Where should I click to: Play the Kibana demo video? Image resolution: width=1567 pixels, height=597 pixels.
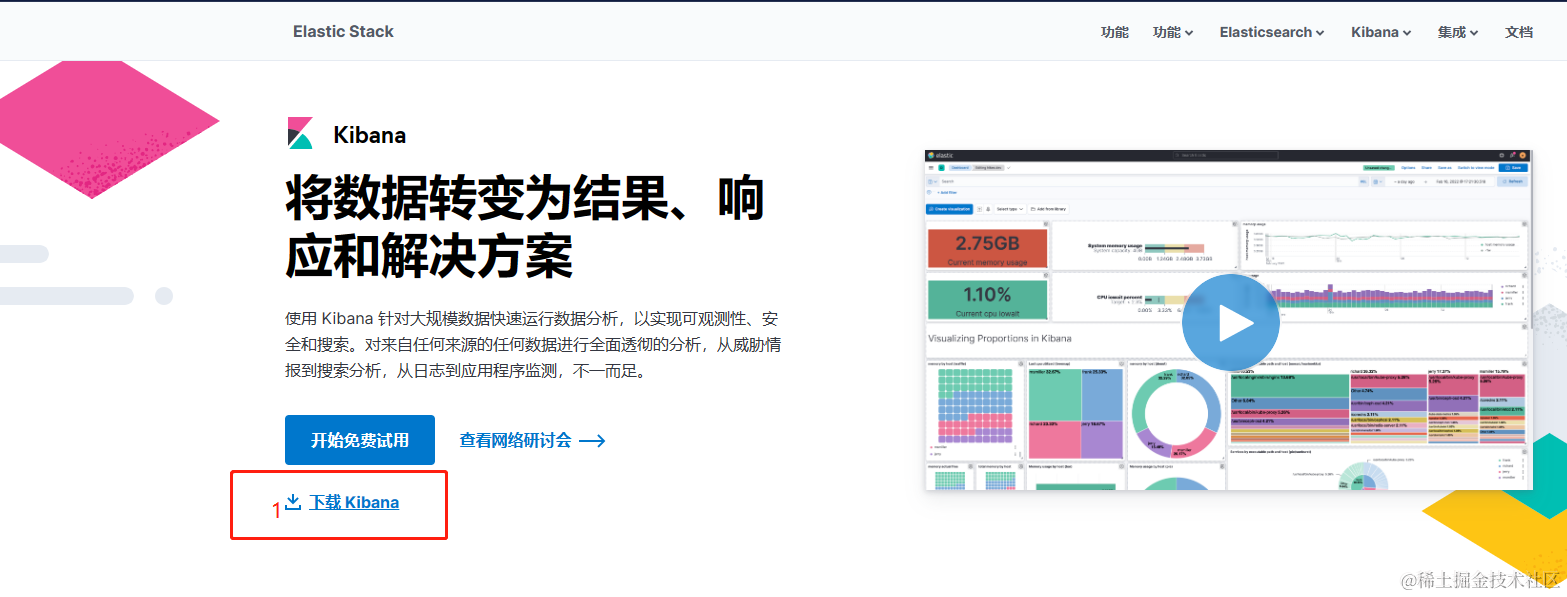[x=1230, y=322]
